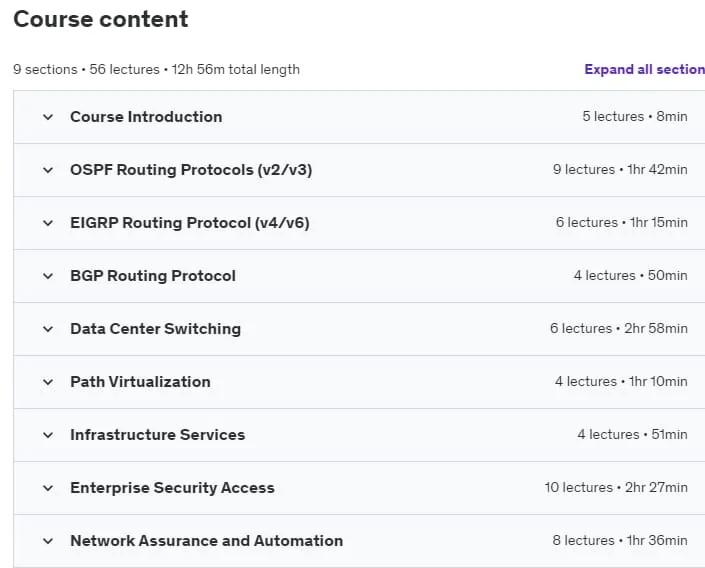Screen dimensions: 705x568
Task: Select the Path Virtualization title
Action: point(140,382)
